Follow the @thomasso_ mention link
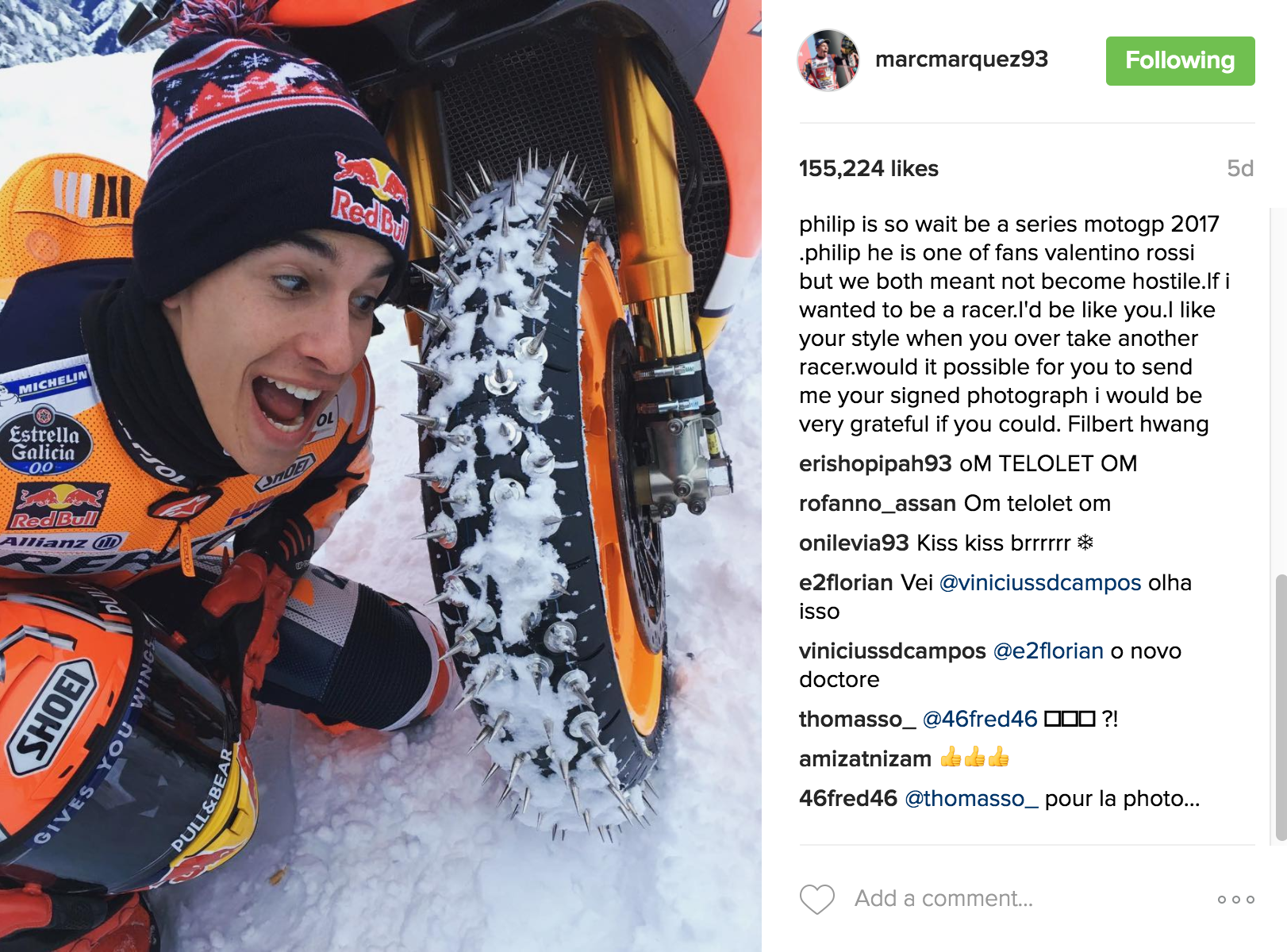The width and height of the screenshot is (1287, 952). [x=971, y=799]
